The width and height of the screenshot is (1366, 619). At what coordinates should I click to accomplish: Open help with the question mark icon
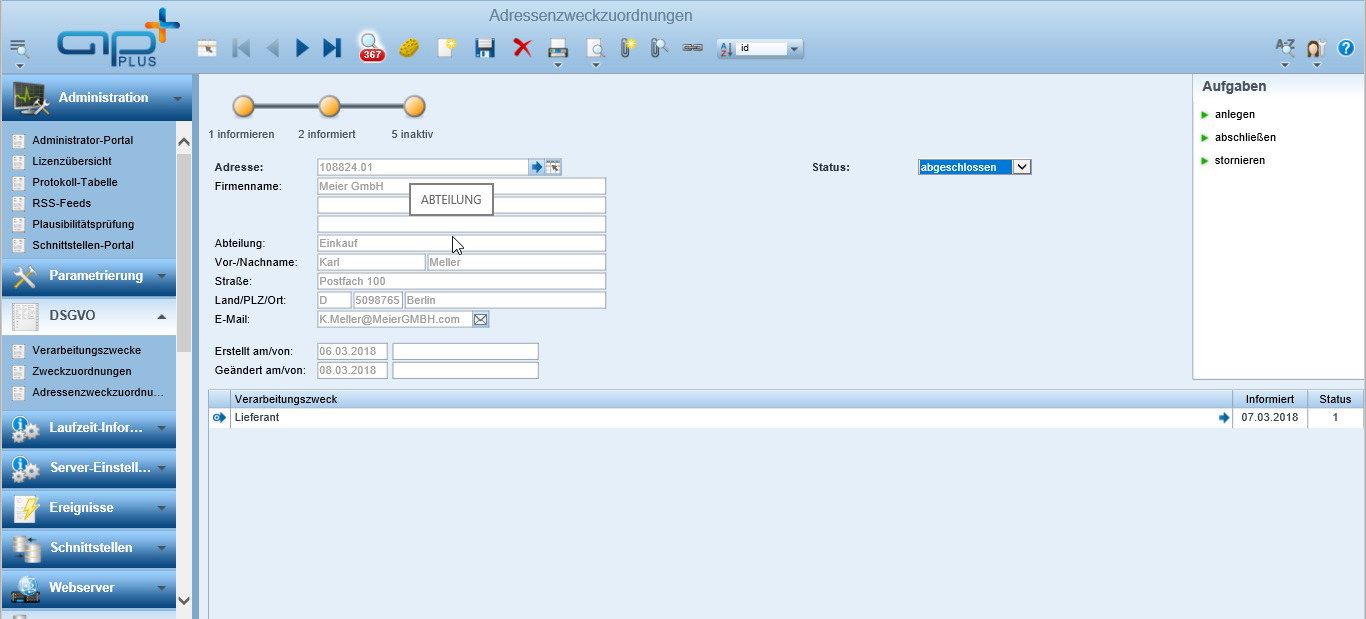(1346, 48)
